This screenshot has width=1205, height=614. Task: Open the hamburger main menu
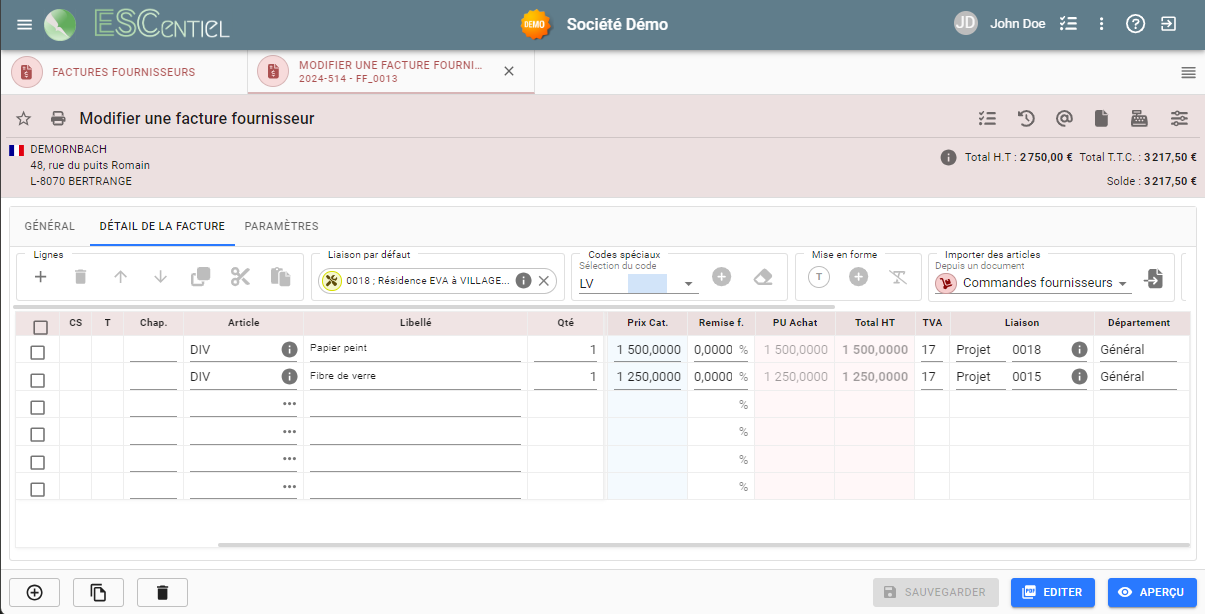coord(25,24)
